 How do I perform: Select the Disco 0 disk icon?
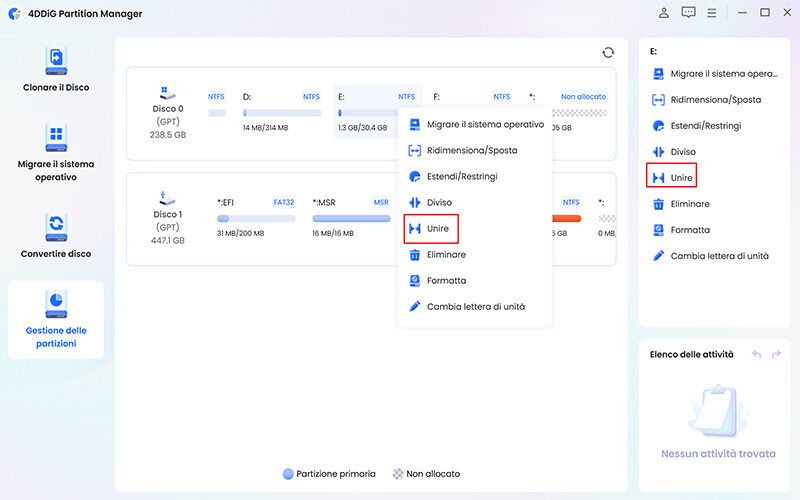click(167, 90)
